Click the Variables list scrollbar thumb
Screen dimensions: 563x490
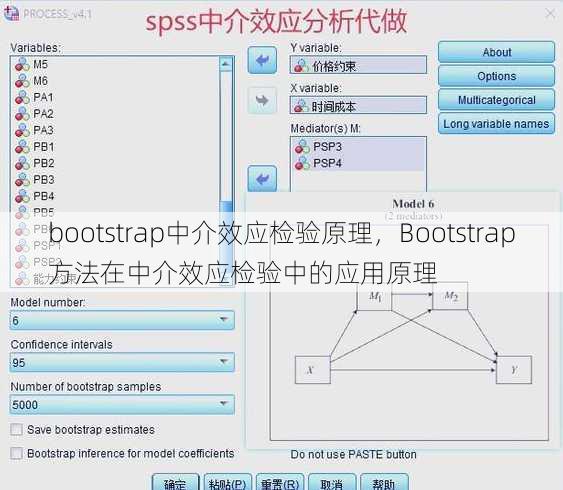(226, 237)
